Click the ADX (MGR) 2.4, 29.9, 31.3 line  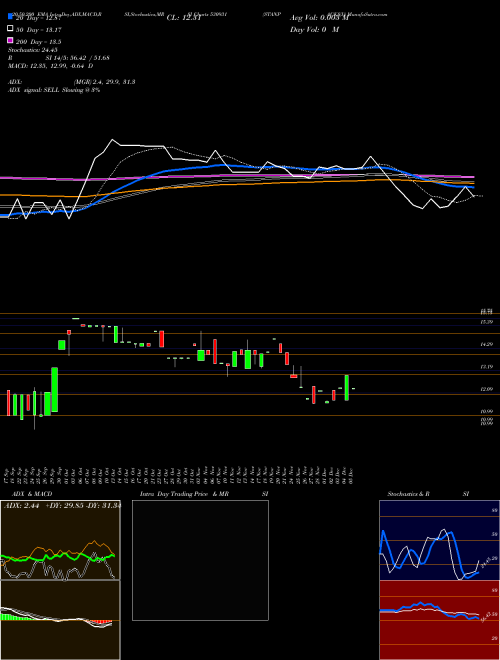tap(71, 82)
